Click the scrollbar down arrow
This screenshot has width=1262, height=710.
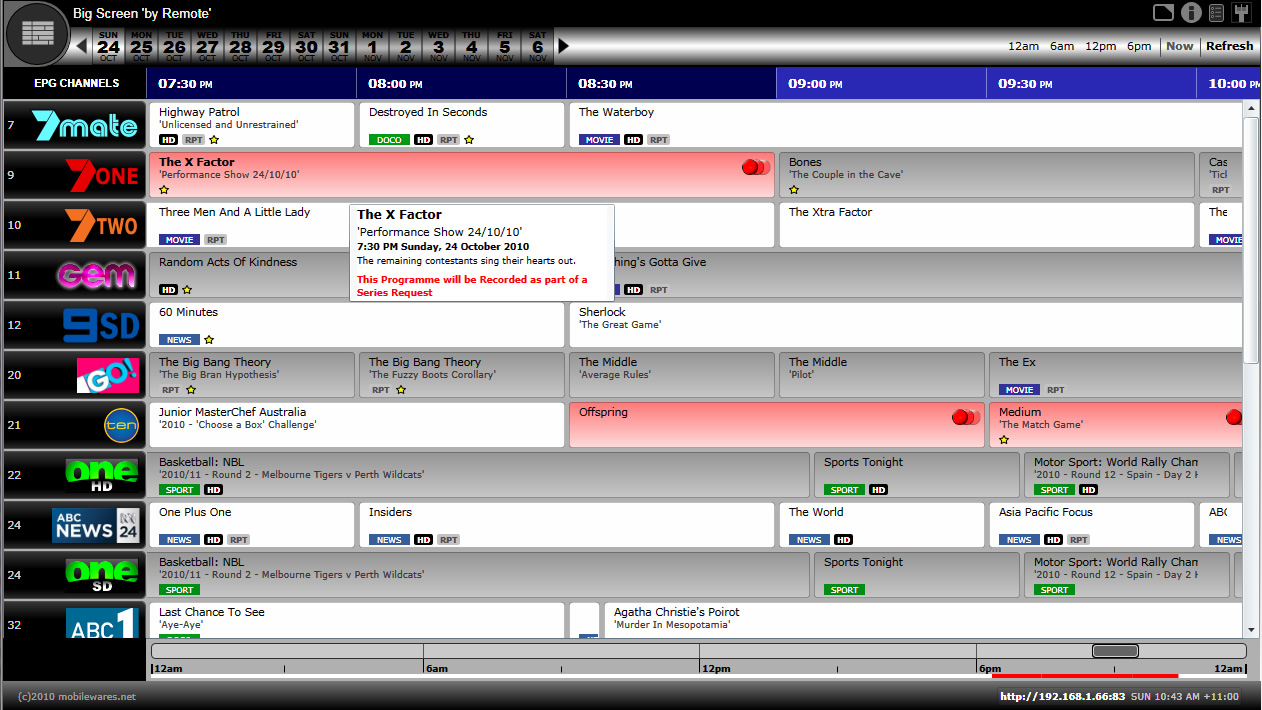click(x=1251, y=630)
